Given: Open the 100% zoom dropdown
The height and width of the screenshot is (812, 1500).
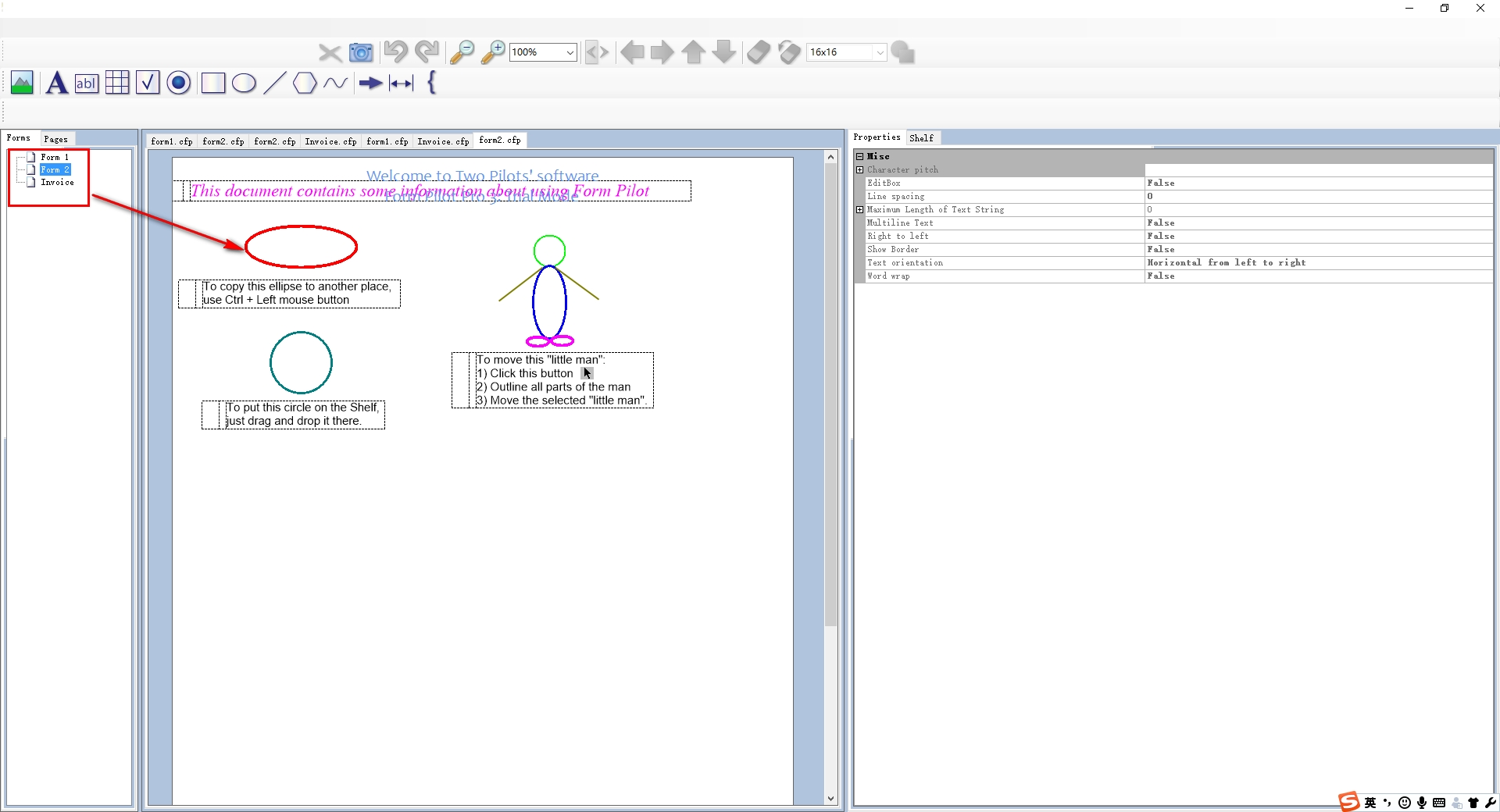Looking at the screenshot, I should [570, 52].
